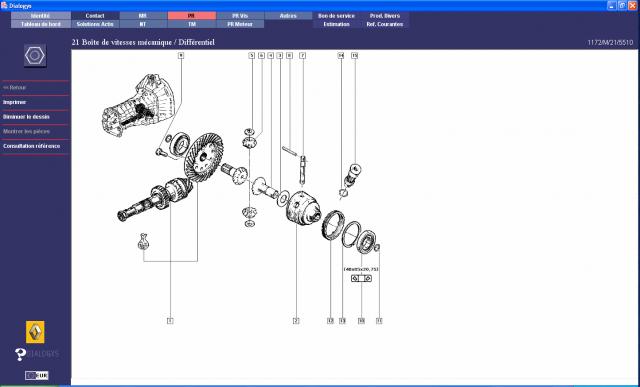Image resolution: width=640 pixels, height=387 pixels.
Task: Select part callout number 15 at top
Action: (x=354, y=56)
